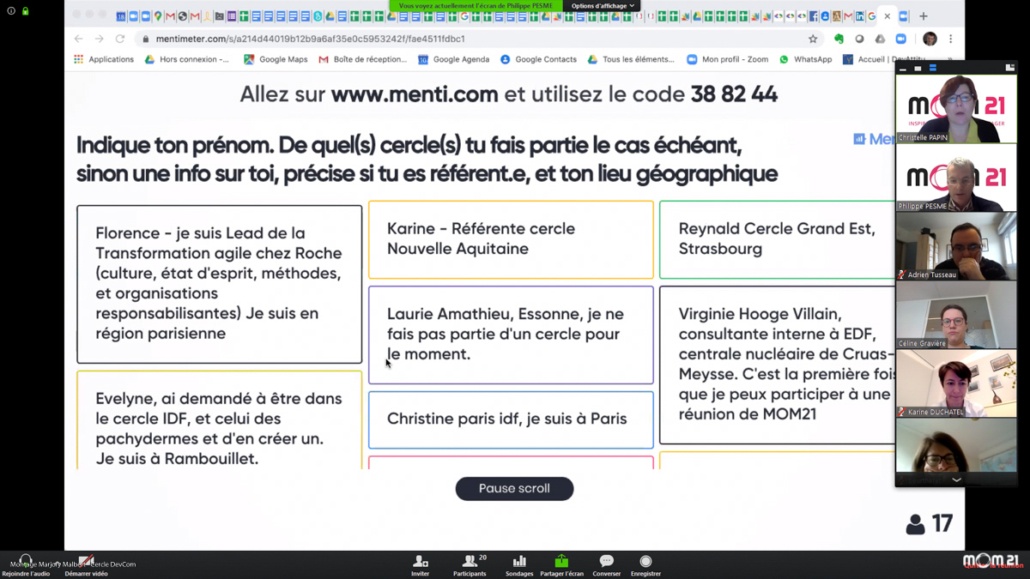Viewport: 1030px width, 579px height.
Task: Open the Hors connexion bookmark
Action: pyautogui.click(x=187, y=59)
